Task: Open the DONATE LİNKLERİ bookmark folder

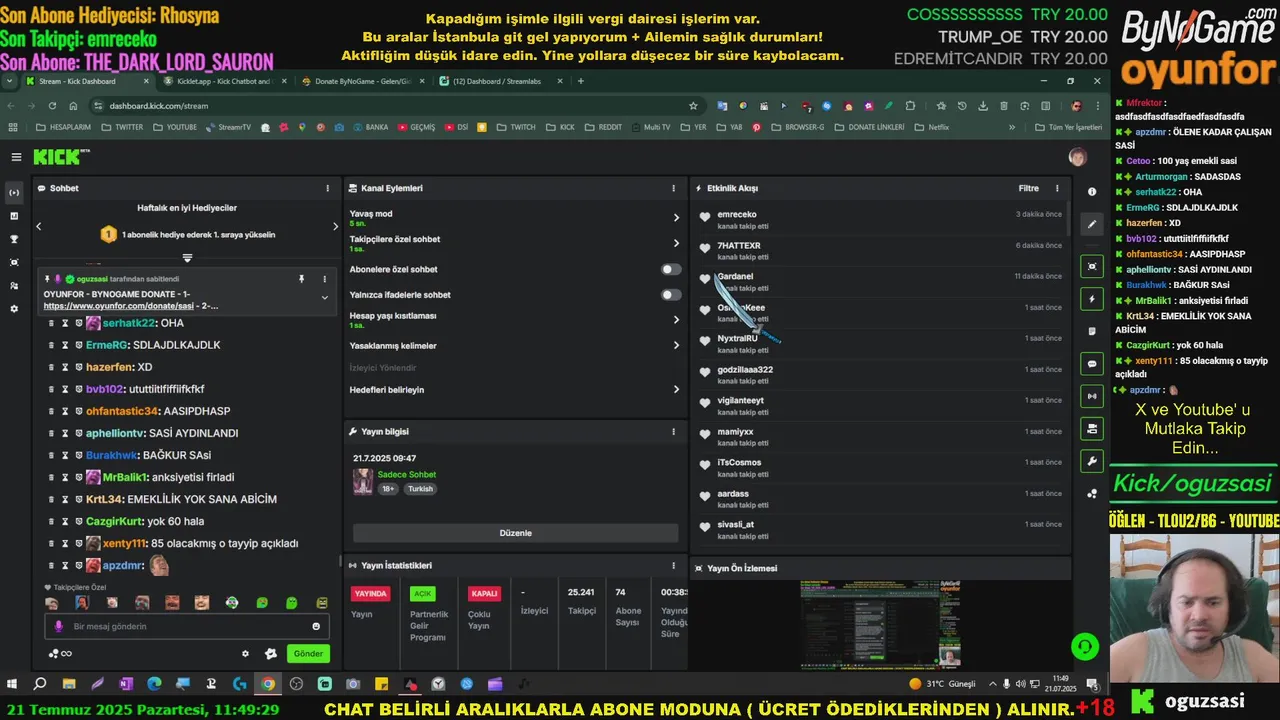Action: click(869, 127)
